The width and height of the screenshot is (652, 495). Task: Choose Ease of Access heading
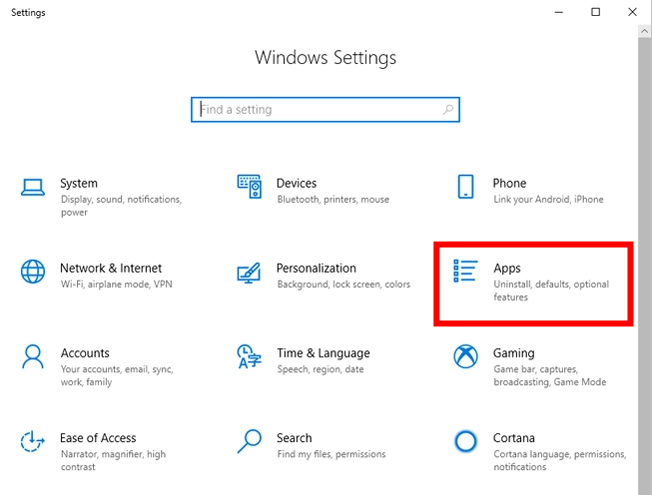point(98,438)
